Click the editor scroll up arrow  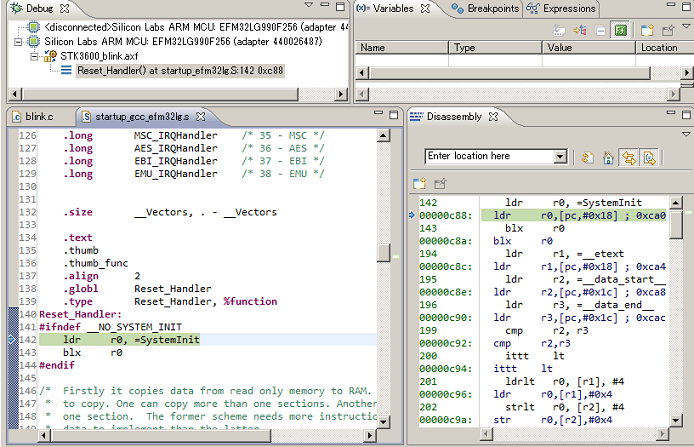pos(383,135)
